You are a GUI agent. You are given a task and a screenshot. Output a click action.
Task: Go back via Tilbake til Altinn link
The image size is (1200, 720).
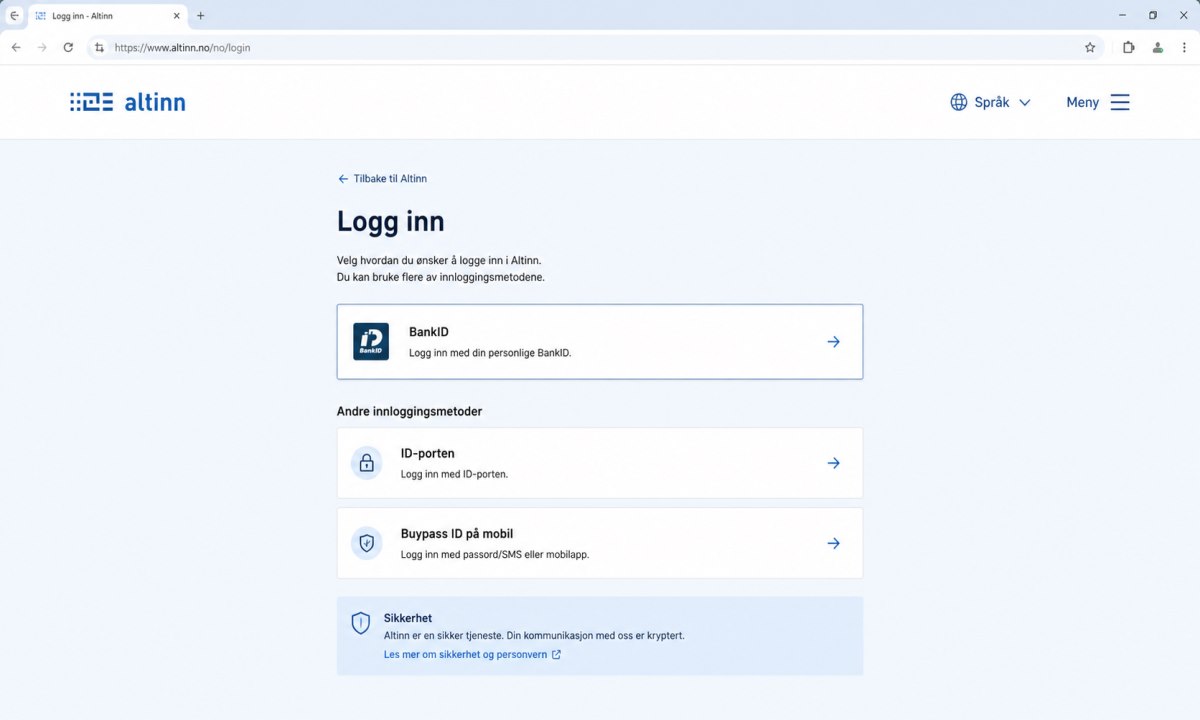[x=382, y=179]
